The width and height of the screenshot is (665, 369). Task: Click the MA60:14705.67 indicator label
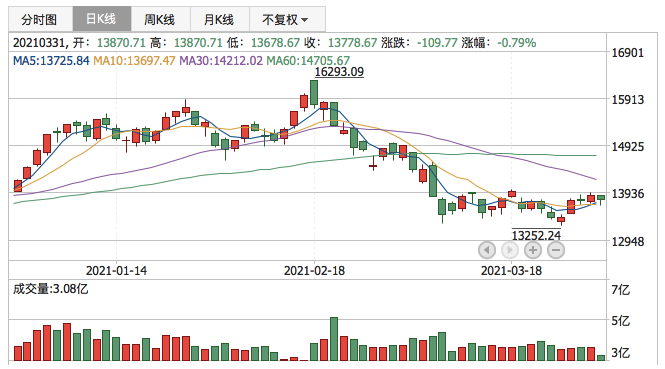[x=308, y=61]
